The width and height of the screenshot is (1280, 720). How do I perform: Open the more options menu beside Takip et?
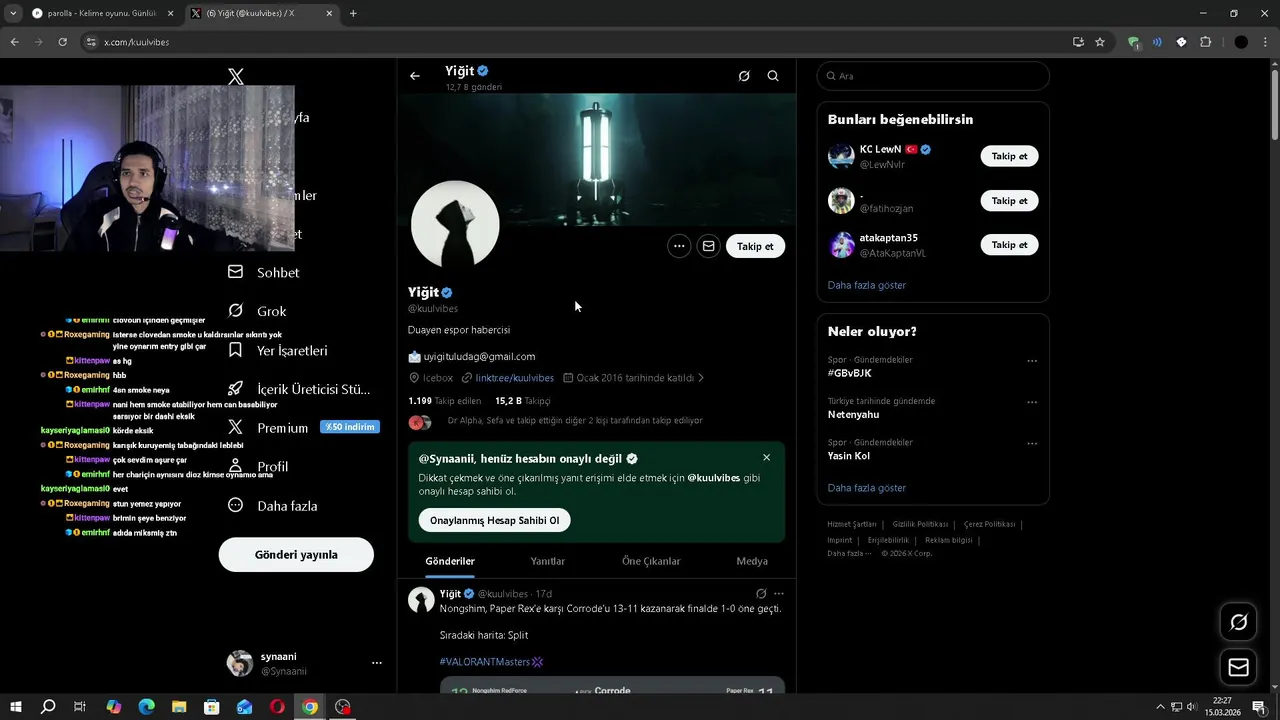tap(679, 246)
